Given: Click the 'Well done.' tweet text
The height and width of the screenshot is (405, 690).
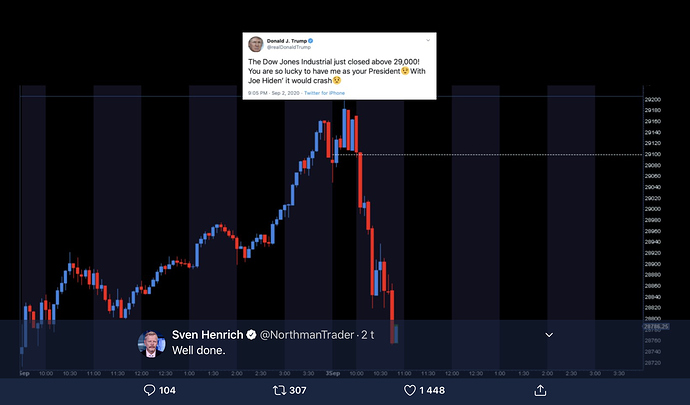Looking at the screenshot, I should click(199, 352).
